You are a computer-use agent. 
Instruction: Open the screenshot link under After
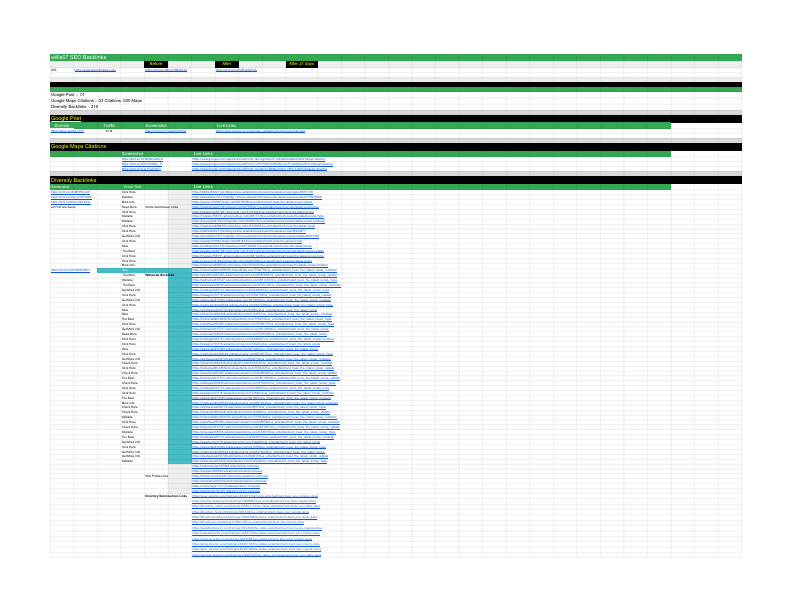[x=236, y=70]
